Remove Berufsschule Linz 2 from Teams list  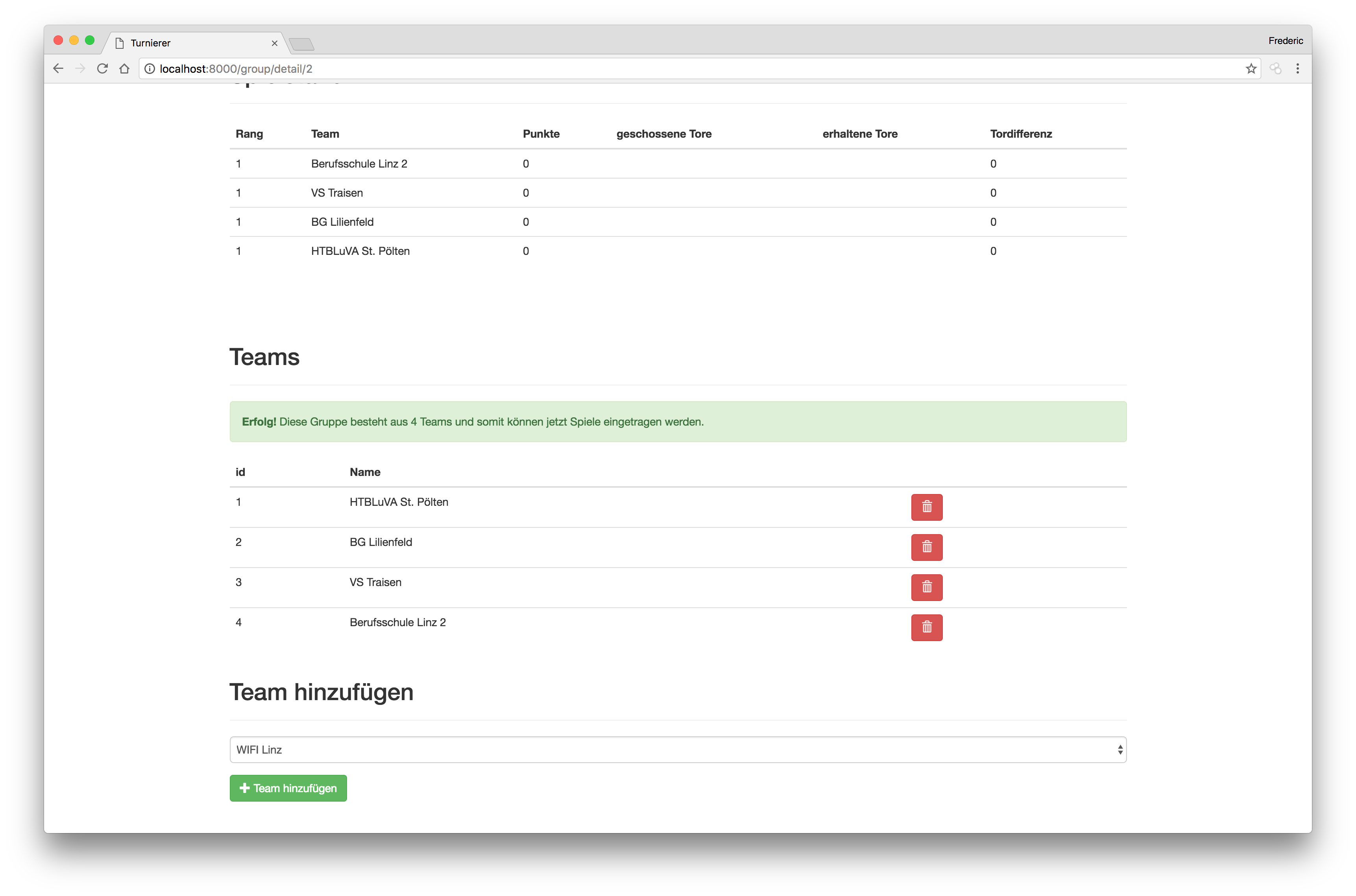click(x=926, y=627)
